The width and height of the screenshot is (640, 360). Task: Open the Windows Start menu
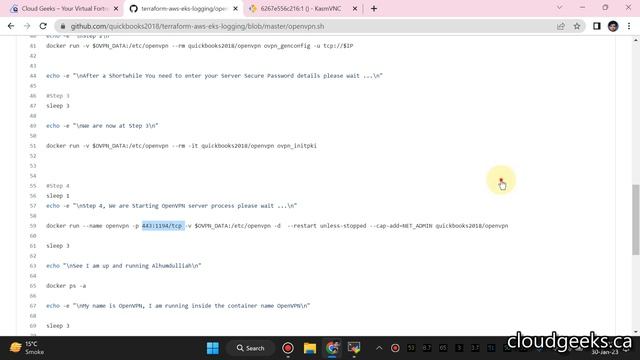pos(213,348)
